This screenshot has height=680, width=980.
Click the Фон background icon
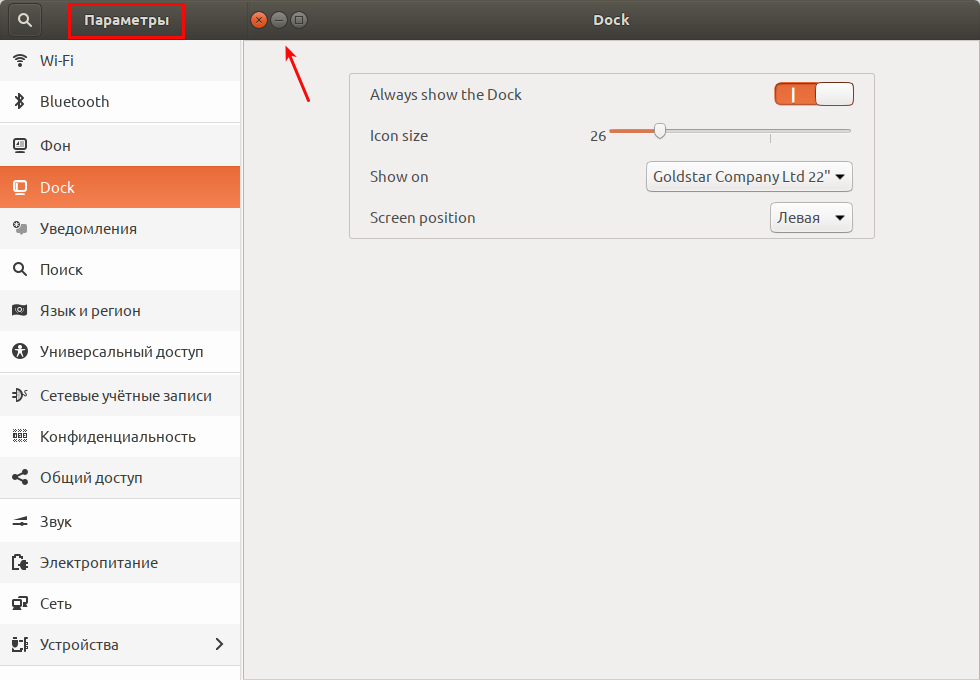pos(20,146)
